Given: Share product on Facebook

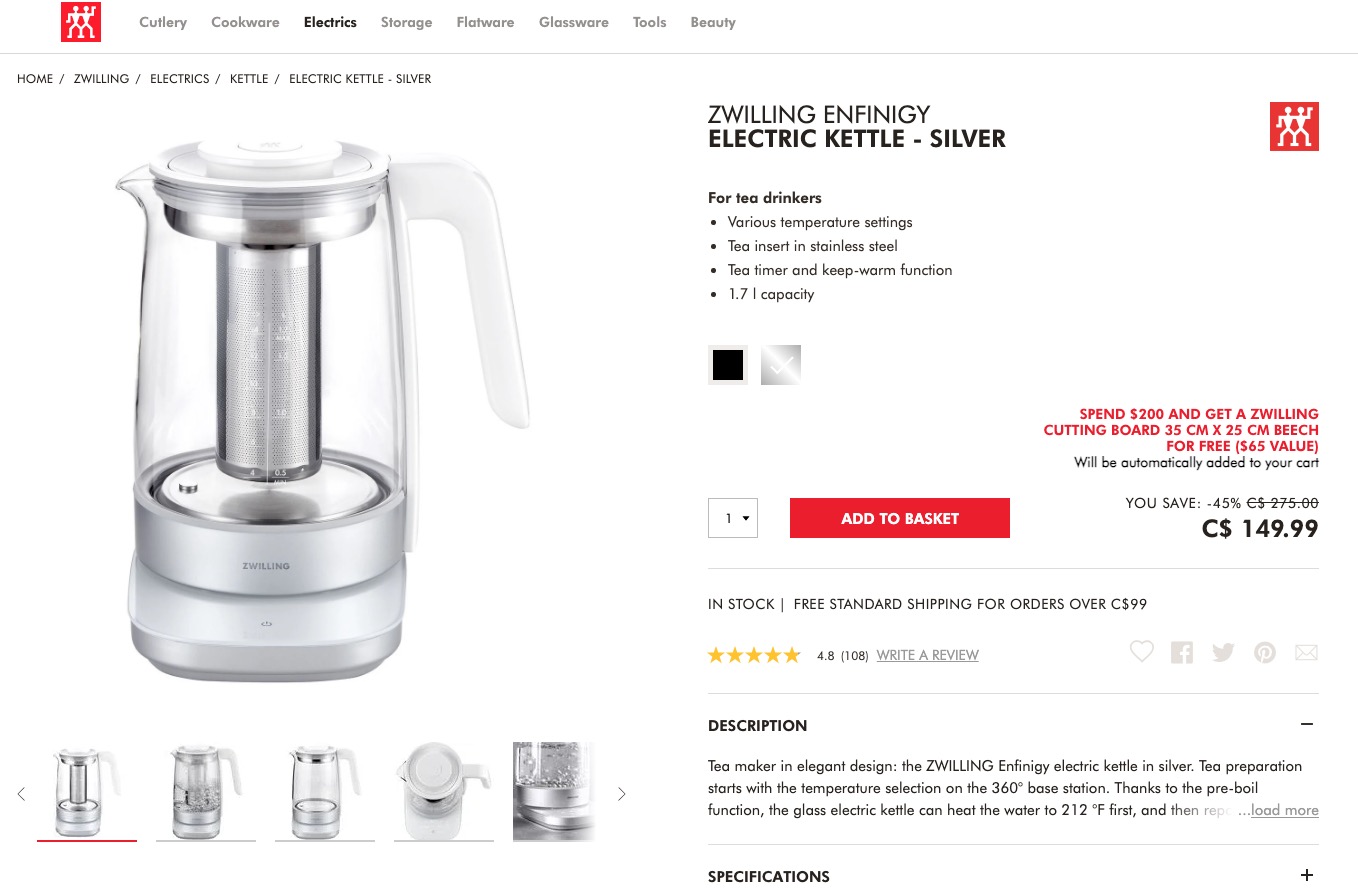Looking at the screenshot, I should point(1182,653).
